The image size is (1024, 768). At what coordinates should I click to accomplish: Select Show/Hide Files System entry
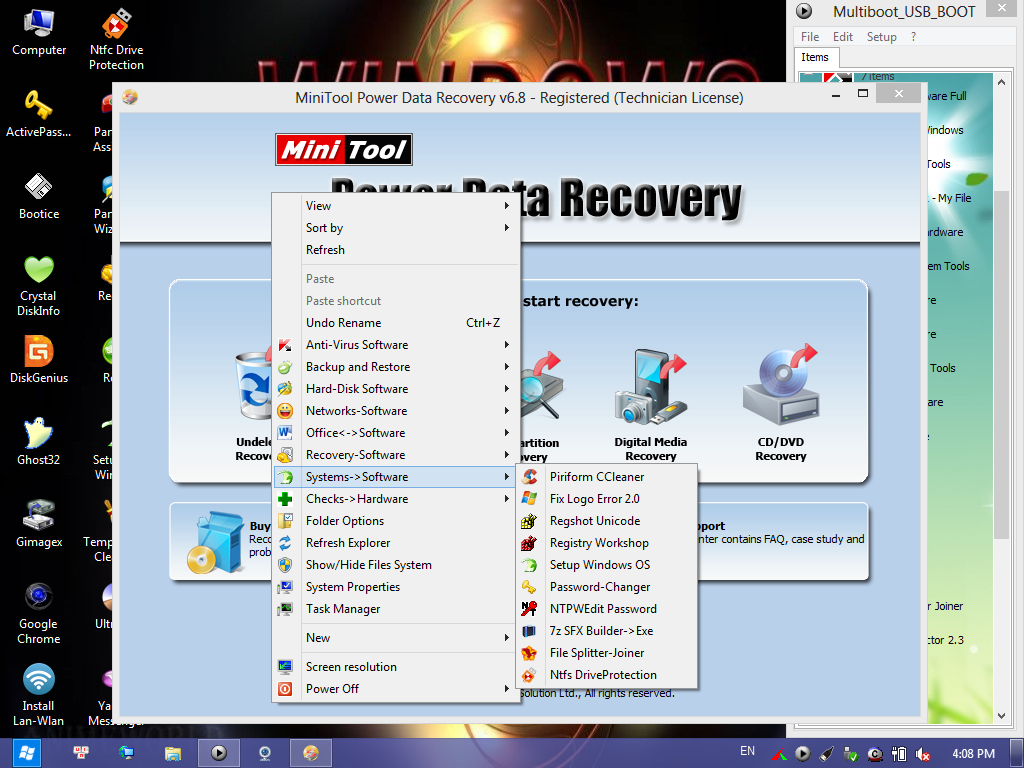pos(396,565)
